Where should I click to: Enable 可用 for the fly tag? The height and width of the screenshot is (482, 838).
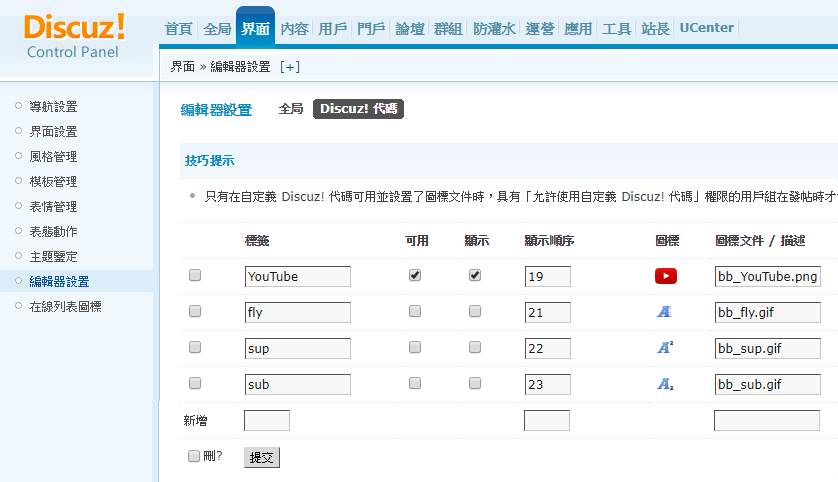coord(415,311)
